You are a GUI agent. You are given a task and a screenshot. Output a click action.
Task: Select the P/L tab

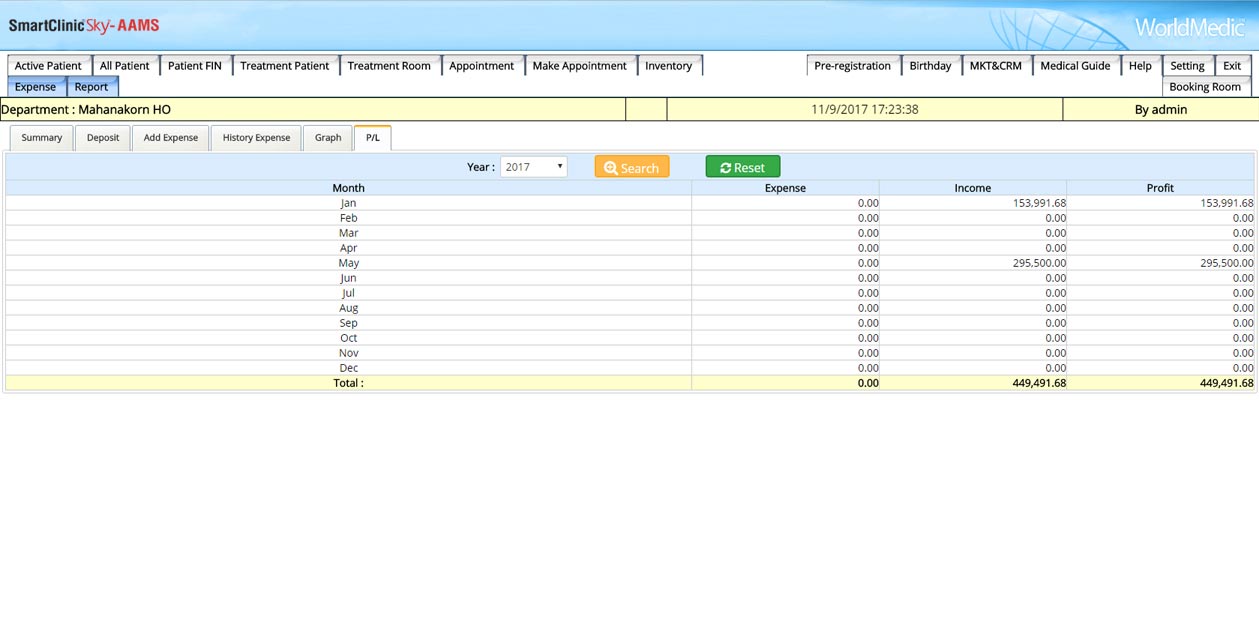point(372,138)
